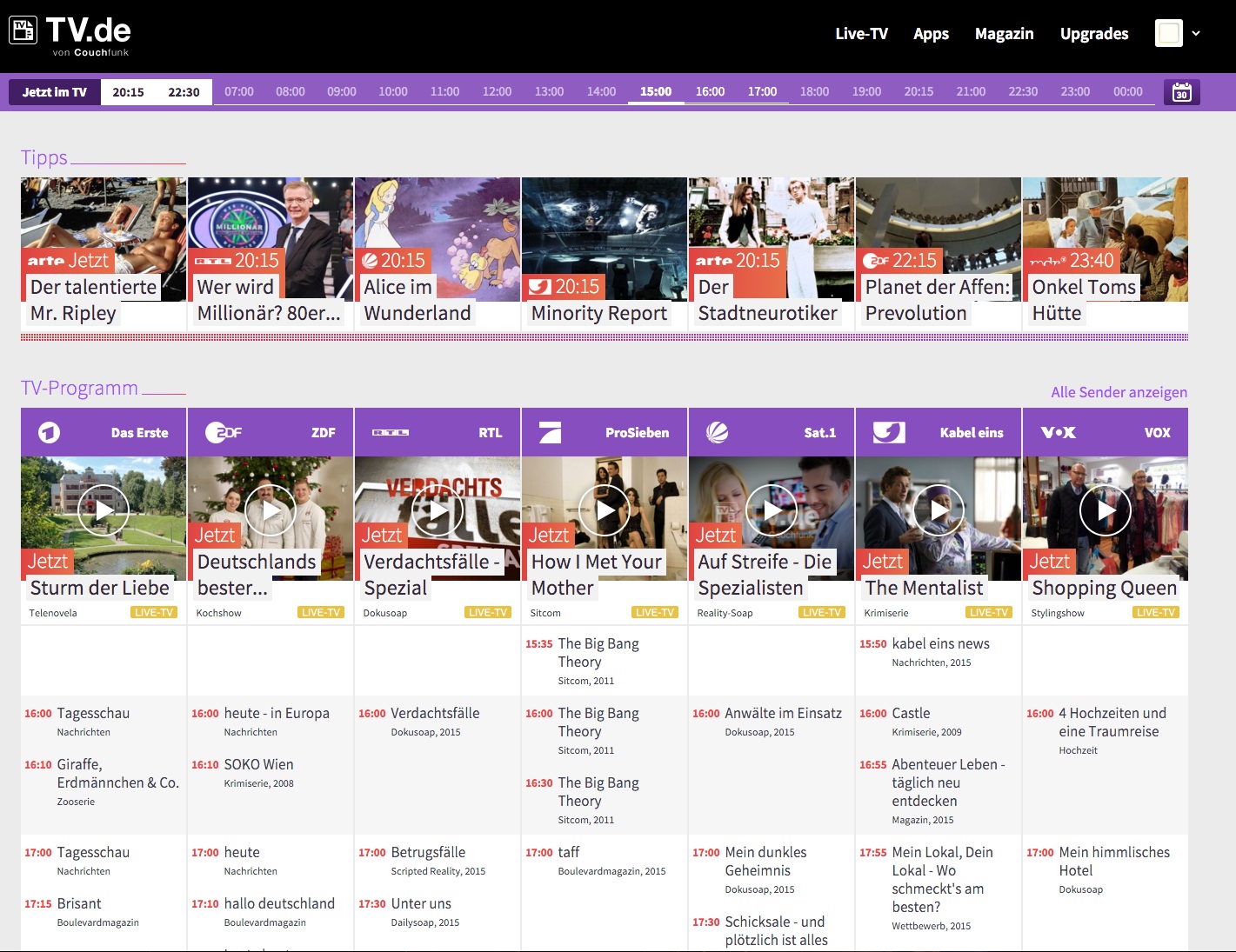This screenshot has width=1236, height=952.
Task: Click the Alle Sender anzeigen link
Action: click(1119, 392)
